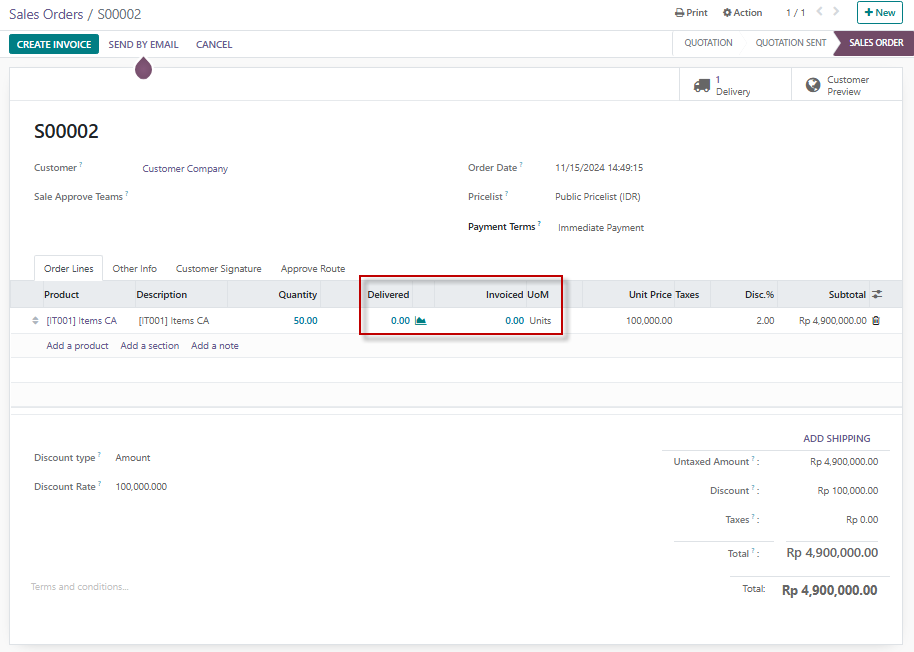Cancel the sales order
The height and width of the screenshot is (652, 914).
(214, 44)
